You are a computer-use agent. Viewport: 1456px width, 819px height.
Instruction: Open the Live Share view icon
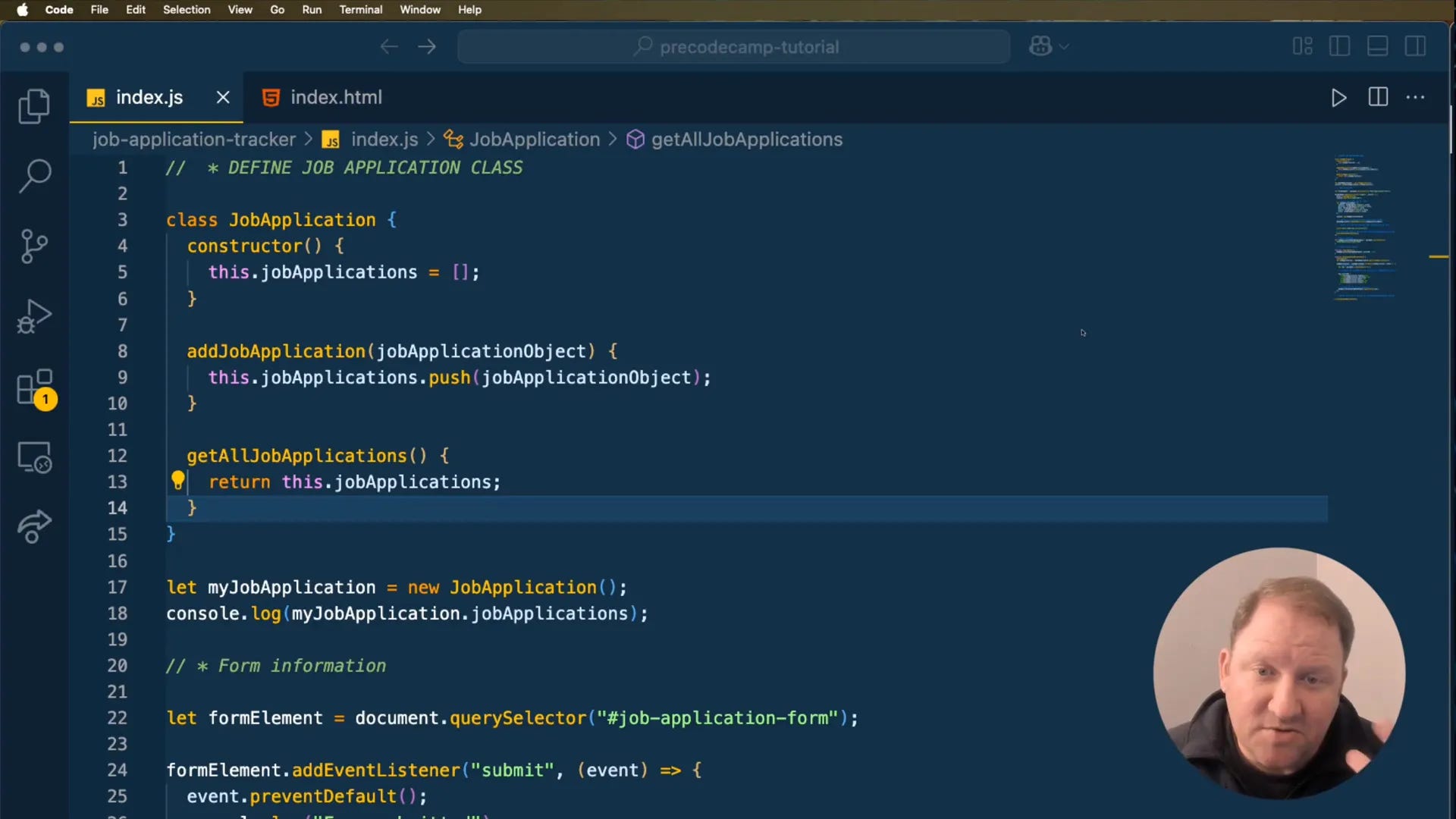point(34,527)
